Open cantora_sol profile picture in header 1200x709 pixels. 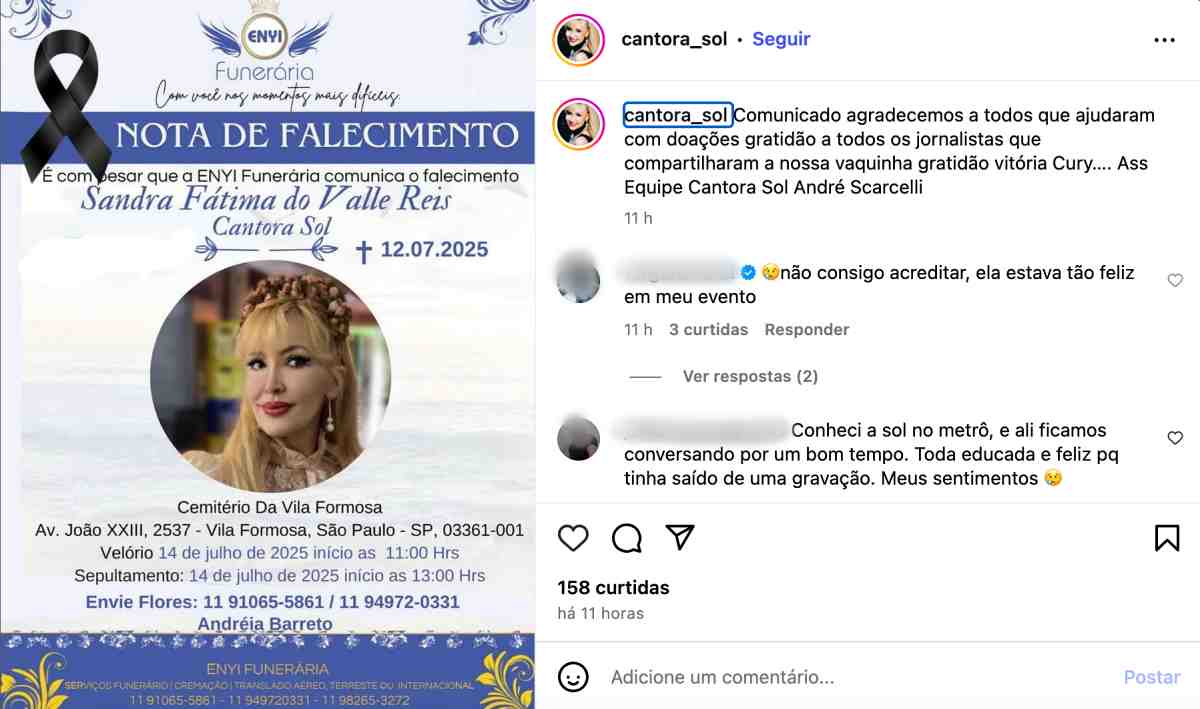[x=579, y=40]
